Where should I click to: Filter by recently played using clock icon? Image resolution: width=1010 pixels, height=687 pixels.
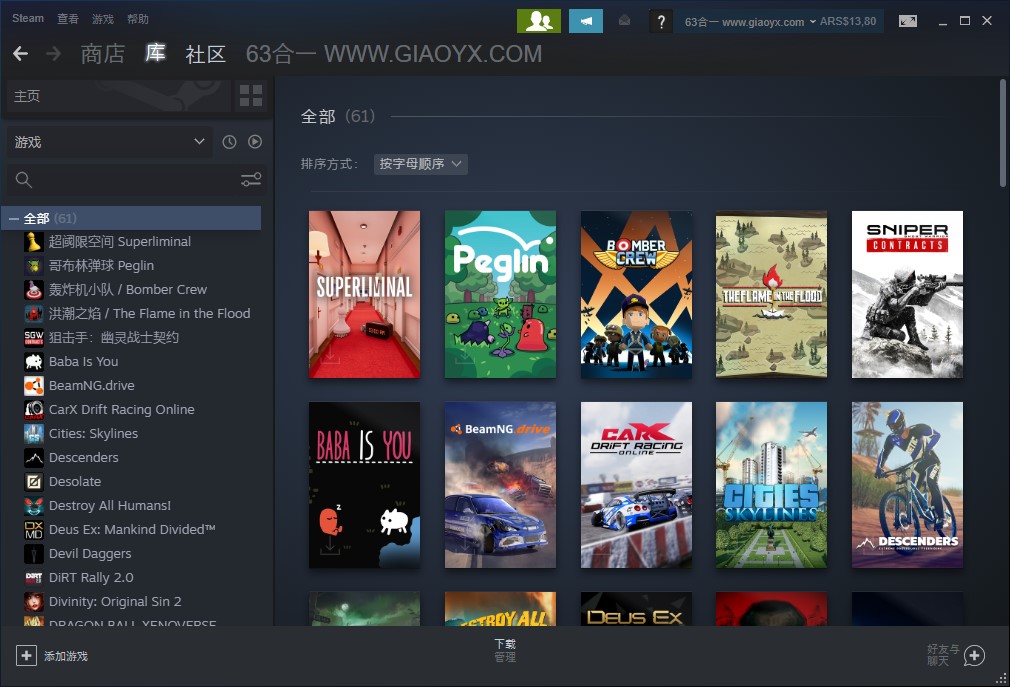pyautogui.click(x=228, y=141)
